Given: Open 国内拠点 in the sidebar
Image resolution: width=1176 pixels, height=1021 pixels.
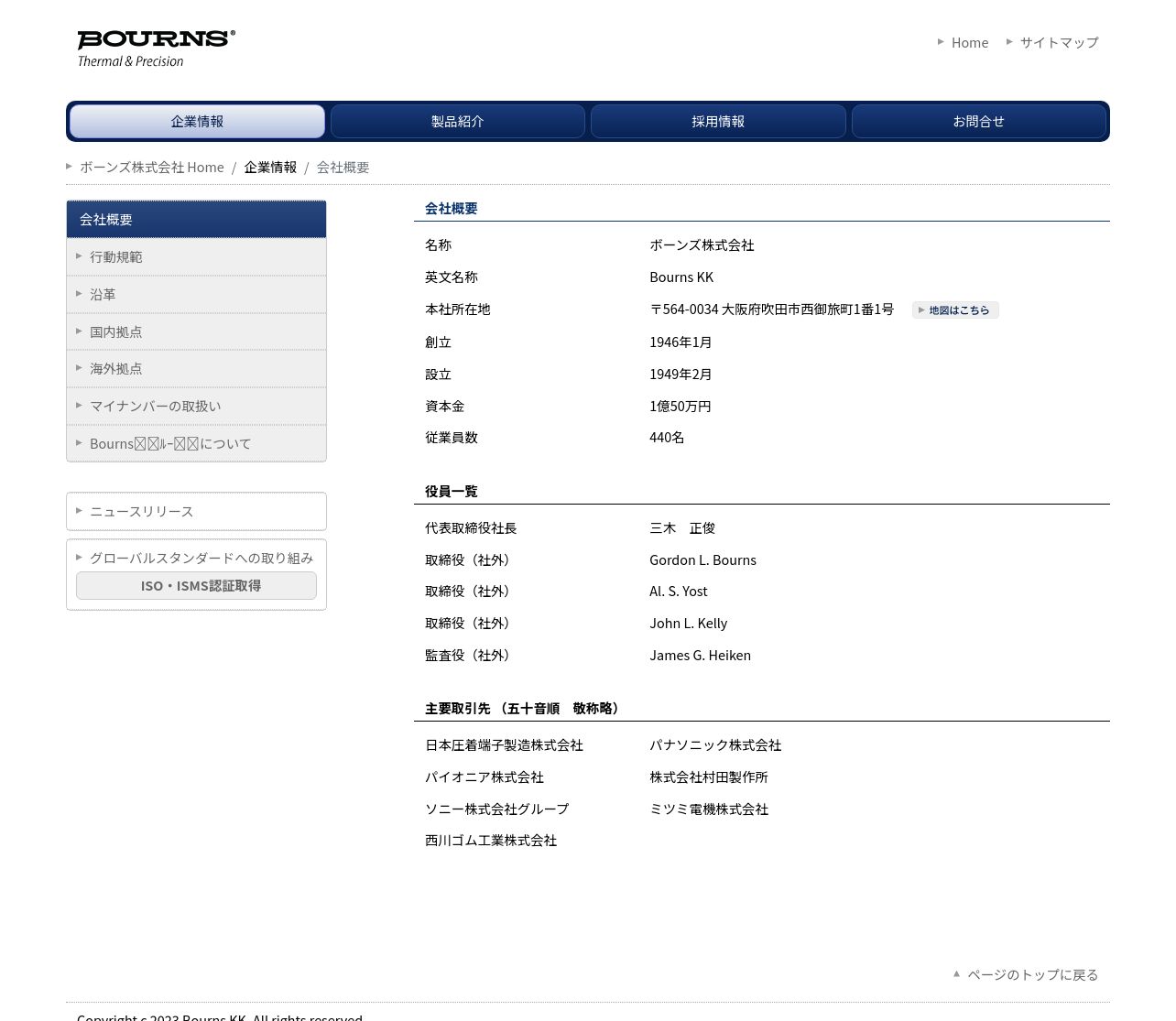Looking at the screenshot, I should (x=196, y=332).
